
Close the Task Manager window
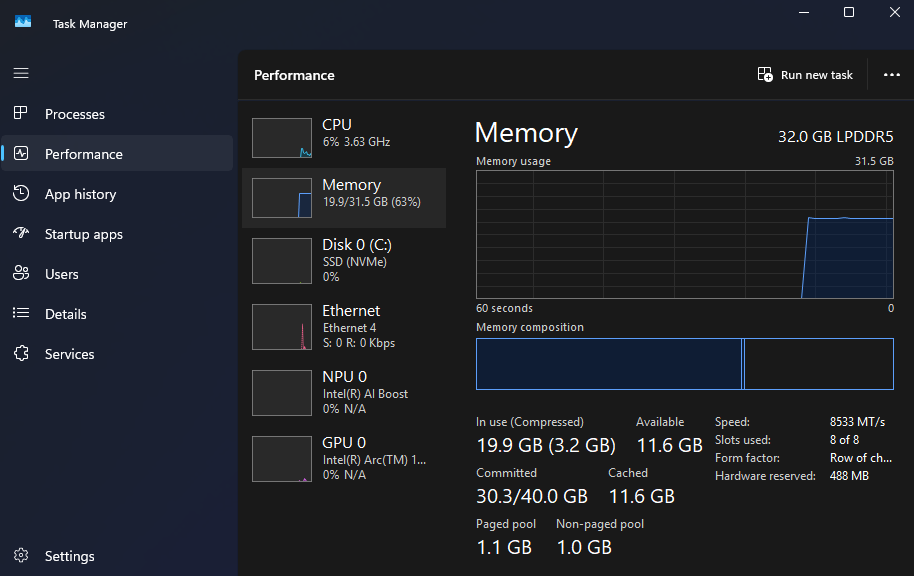point(895,12)
